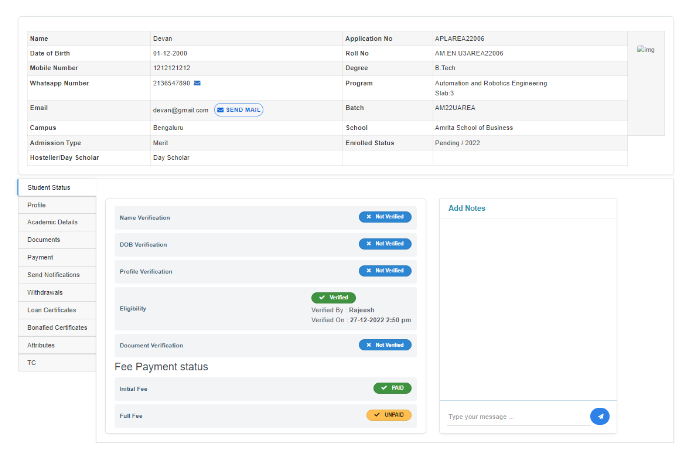Open Send Notifications tab
Screen dimensions: 688x454
pos(54,275)
